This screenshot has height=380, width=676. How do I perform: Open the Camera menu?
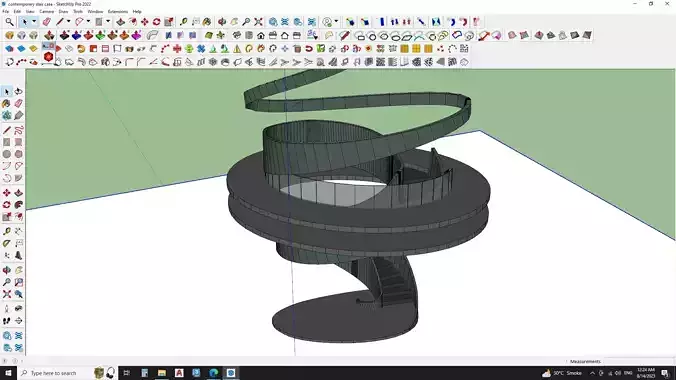[47, 12]
